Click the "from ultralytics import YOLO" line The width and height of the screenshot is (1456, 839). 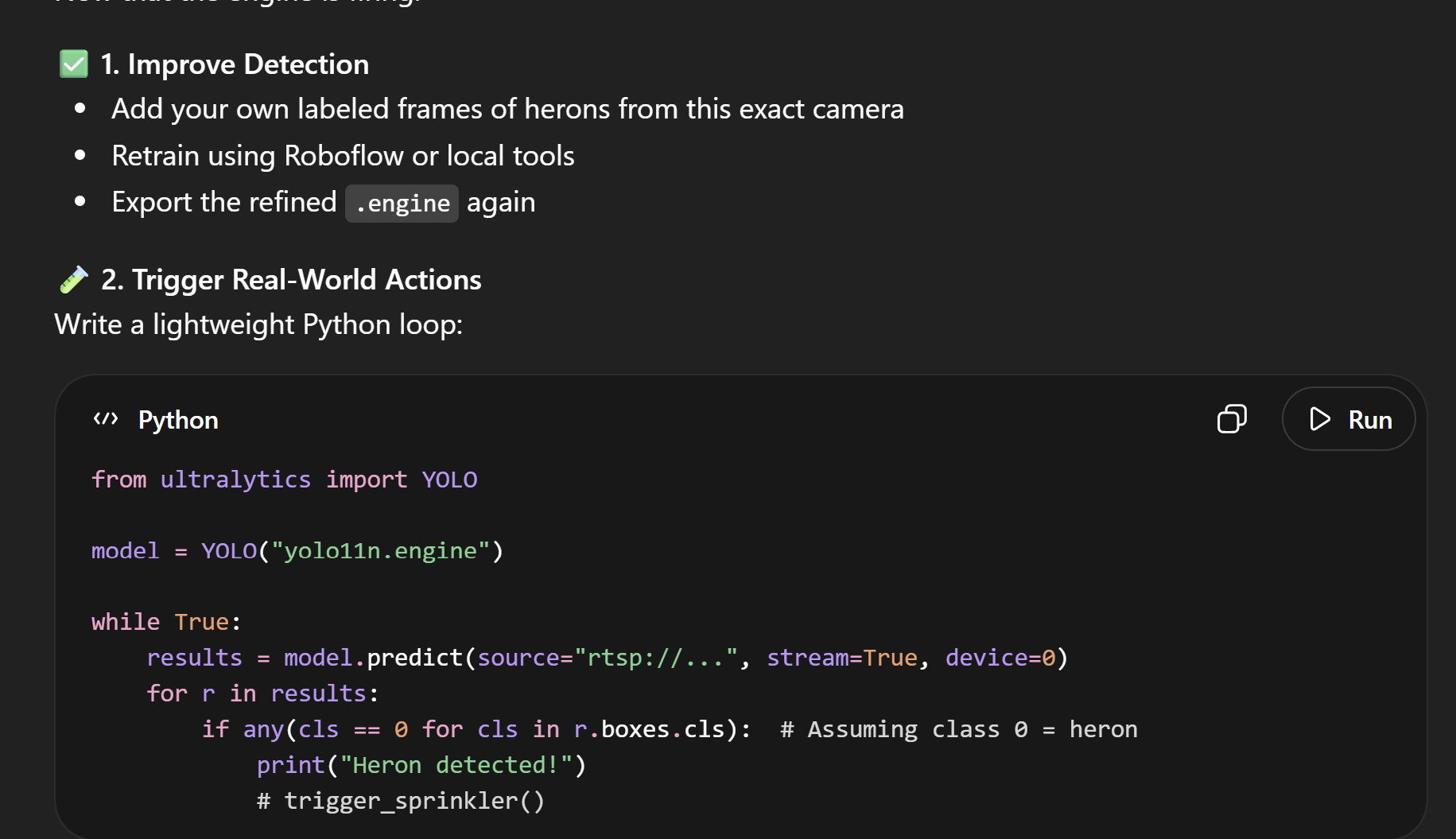(284, 480)
